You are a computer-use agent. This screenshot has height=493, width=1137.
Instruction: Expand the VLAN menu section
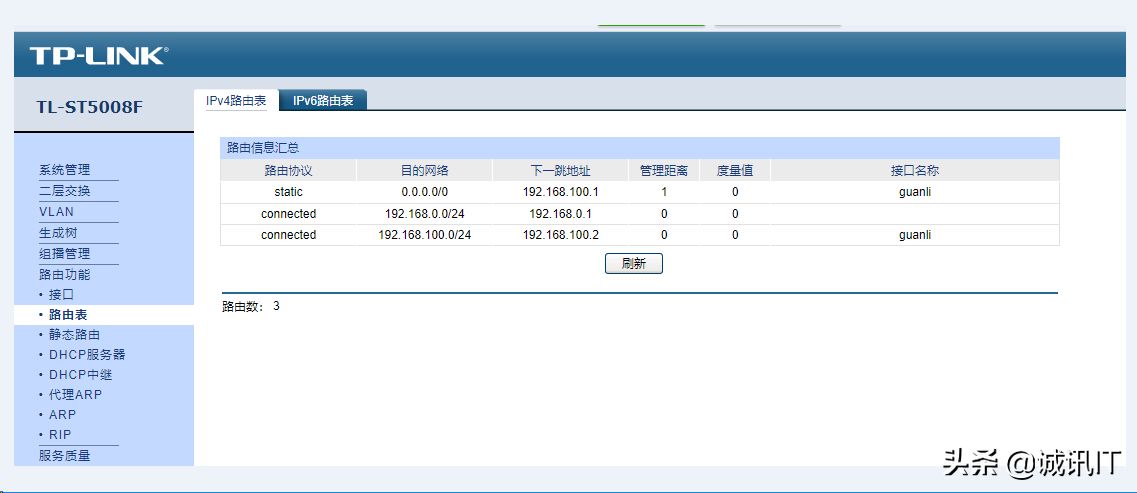pyautogui.click(x=57, y=212)
